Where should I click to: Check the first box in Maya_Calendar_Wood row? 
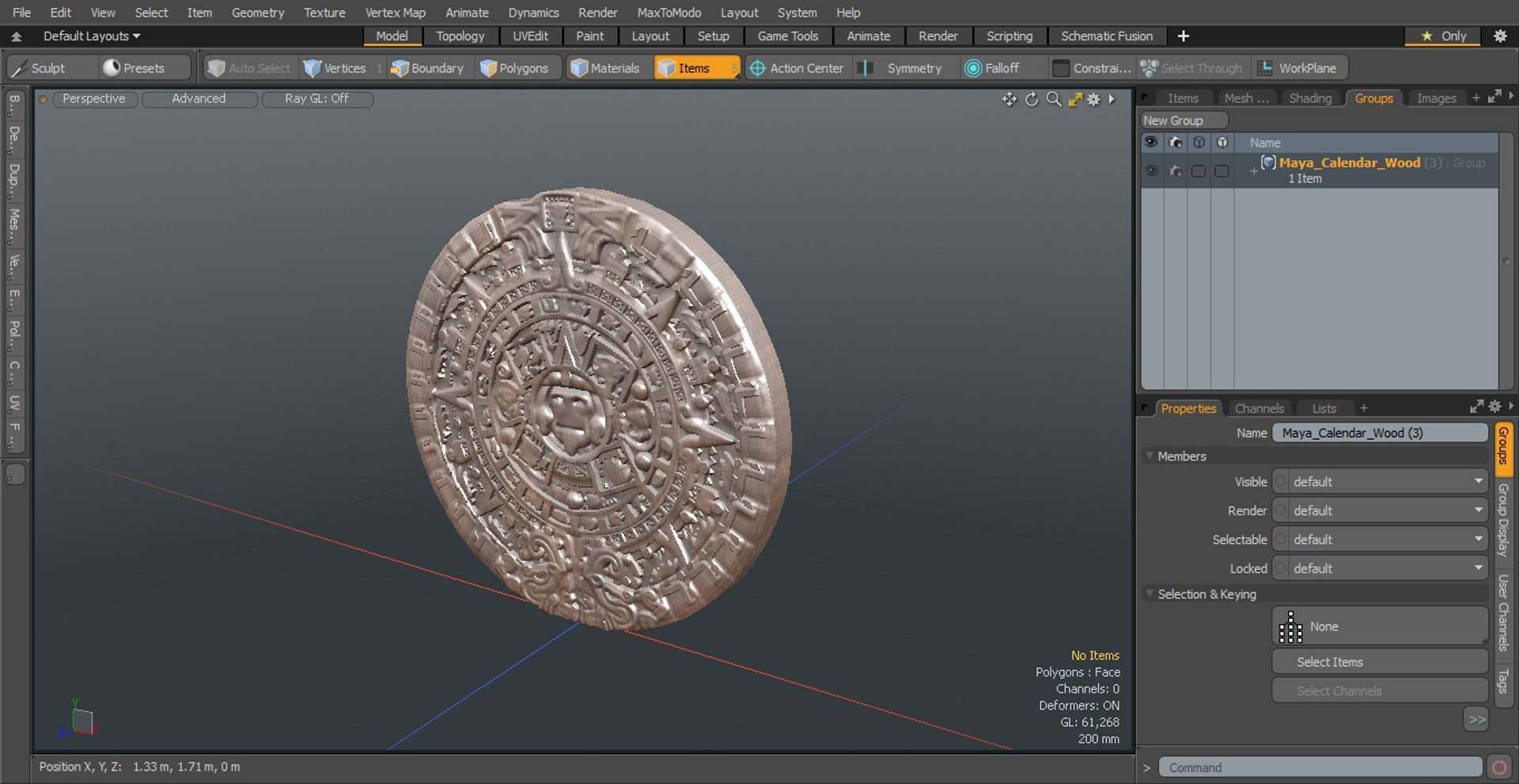click(1199, 171)
